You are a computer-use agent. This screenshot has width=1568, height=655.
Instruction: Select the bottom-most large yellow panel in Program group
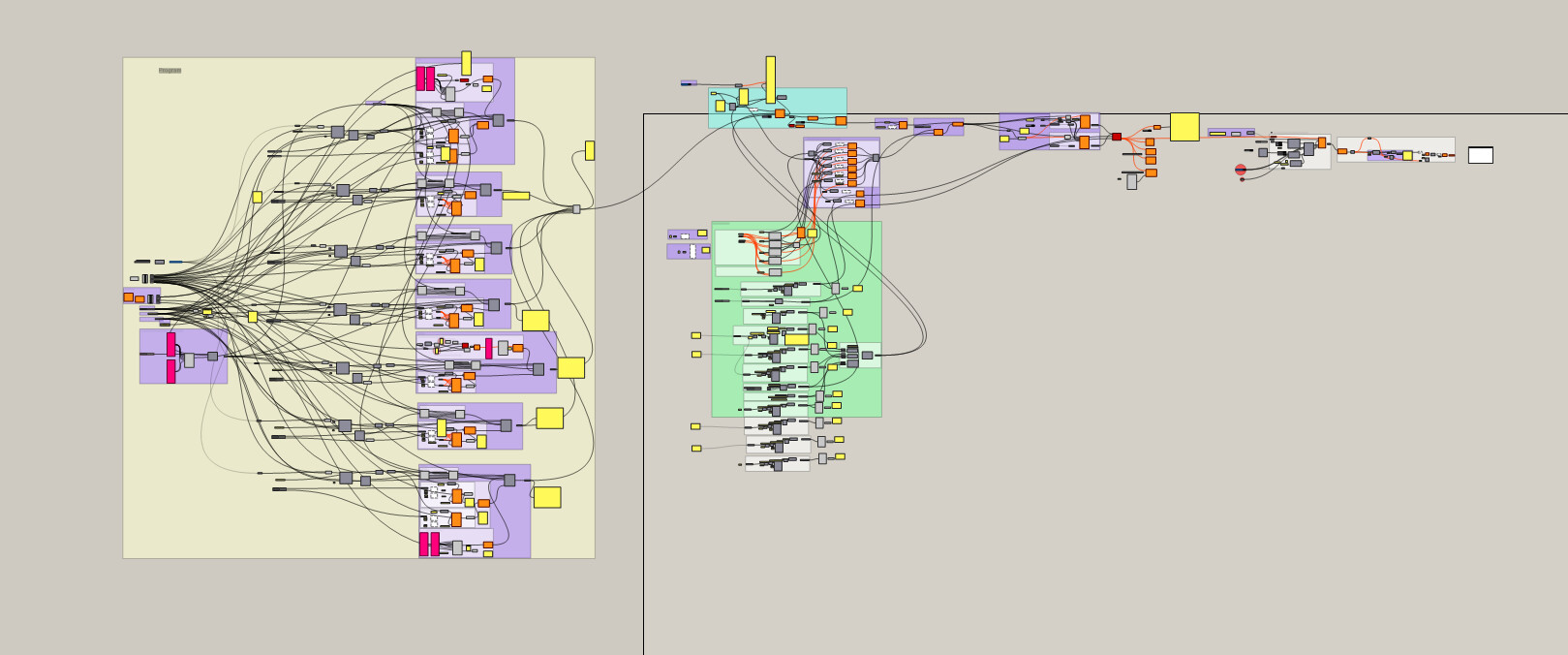(546, 497)
